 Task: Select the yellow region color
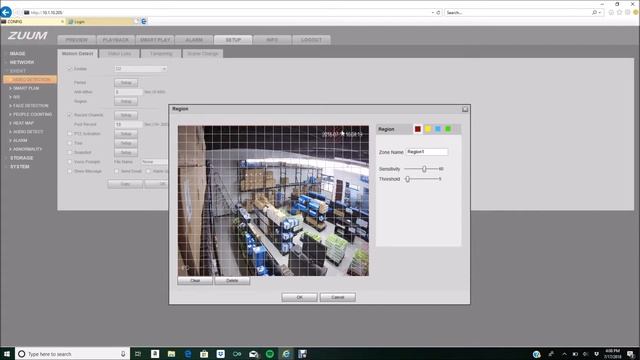click(x=428, y=129)
